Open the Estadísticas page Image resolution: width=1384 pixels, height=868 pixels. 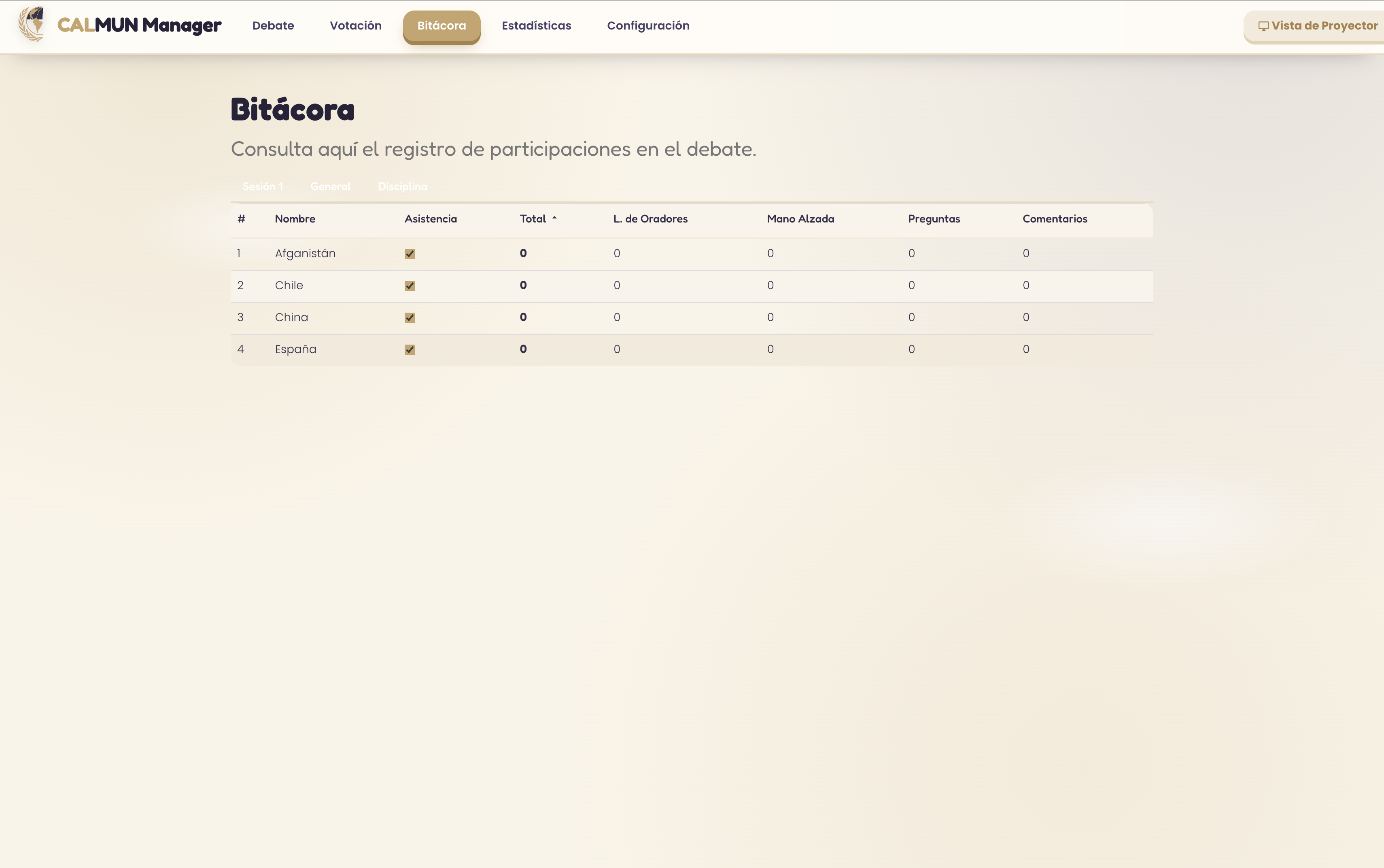(536, 25)
